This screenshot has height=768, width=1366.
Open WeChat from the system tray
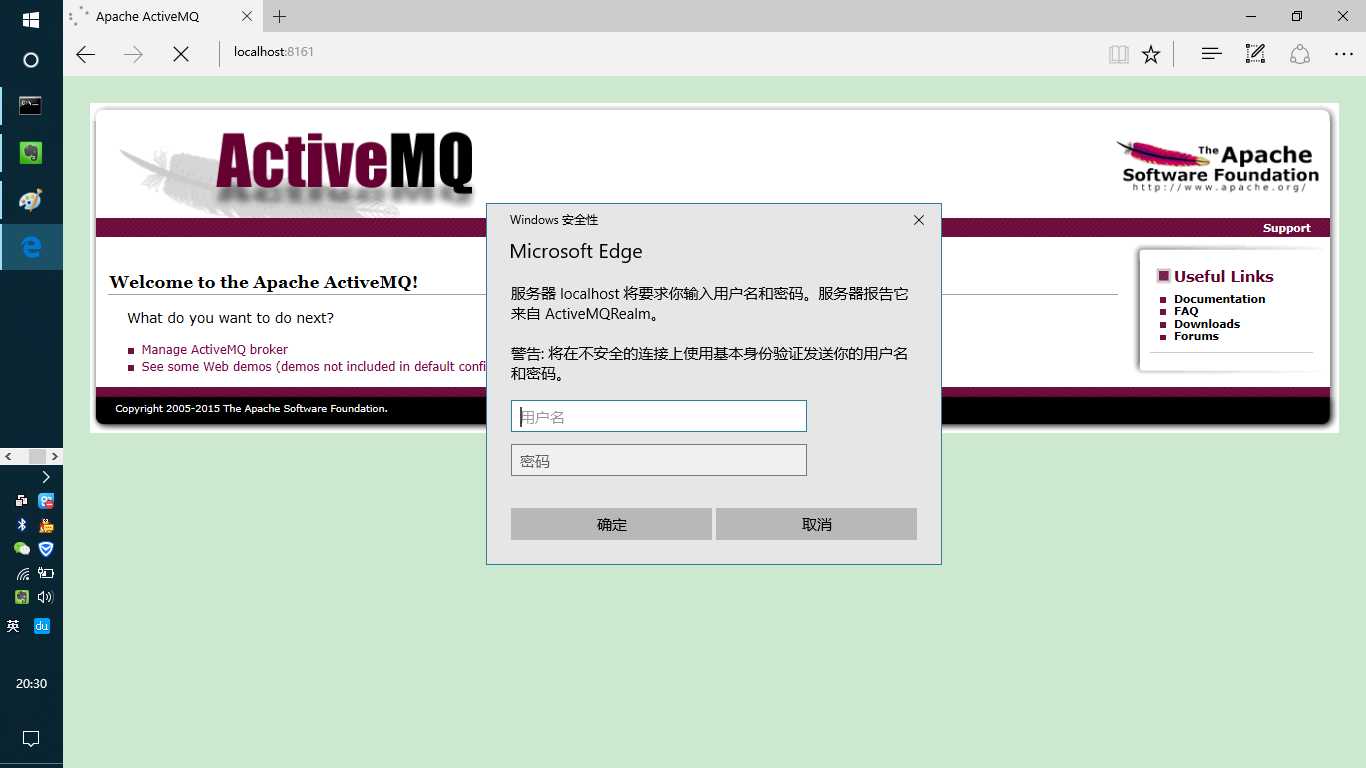coord(21,549)
